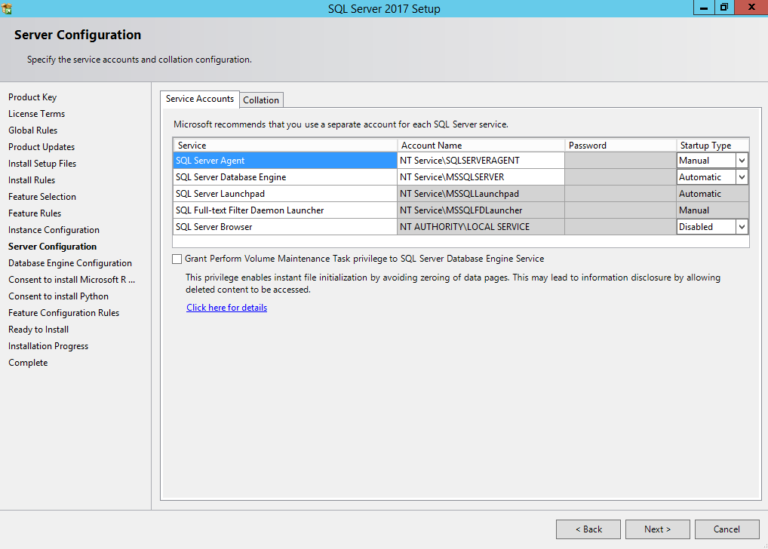
Task: Click the Next button
Action: point(657,529)
